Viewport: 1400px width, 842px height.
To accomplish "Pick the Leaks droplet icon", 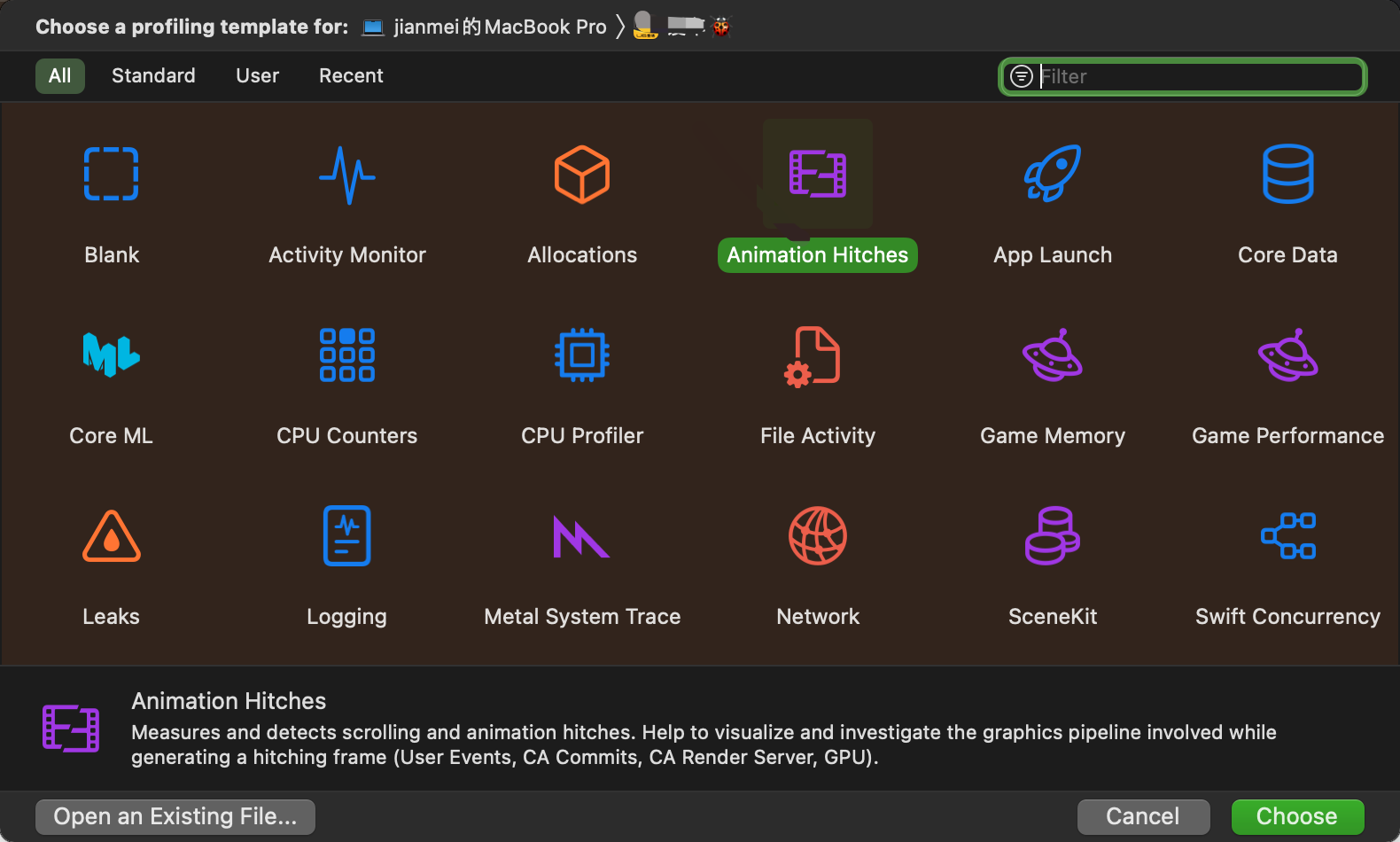I will click(111, 536).
